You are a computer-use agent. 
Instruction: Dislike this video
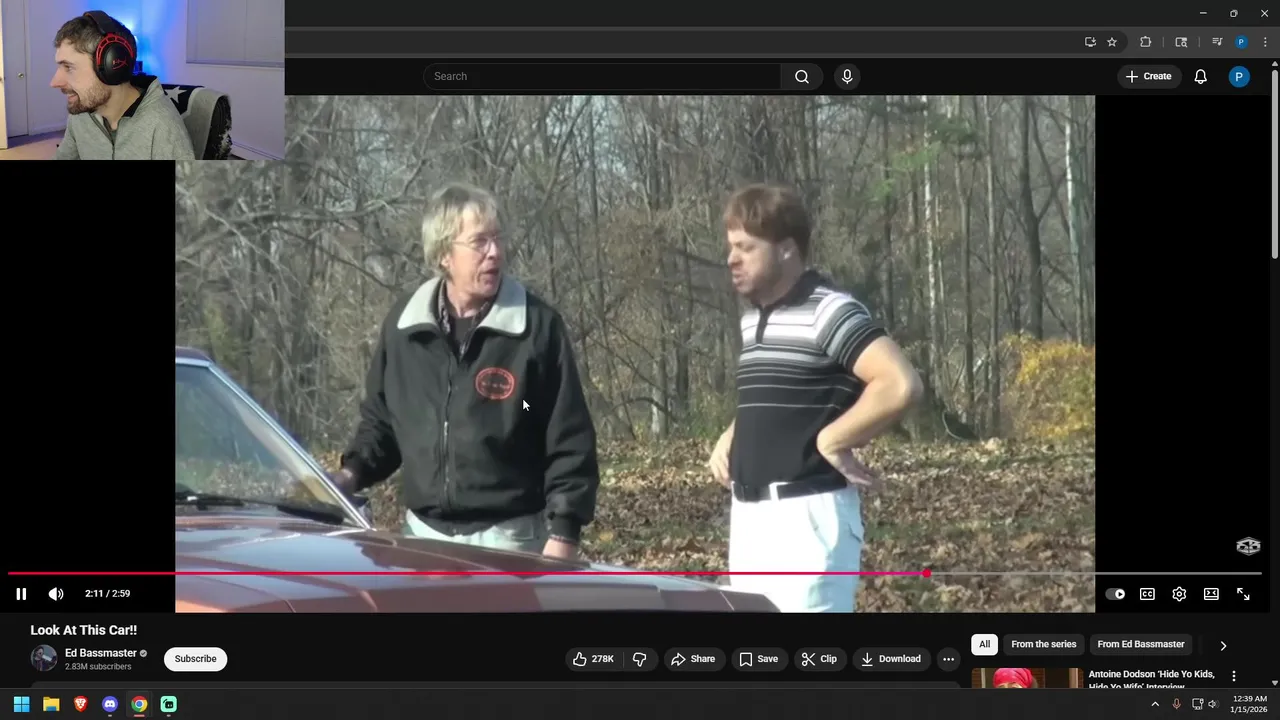640,659
